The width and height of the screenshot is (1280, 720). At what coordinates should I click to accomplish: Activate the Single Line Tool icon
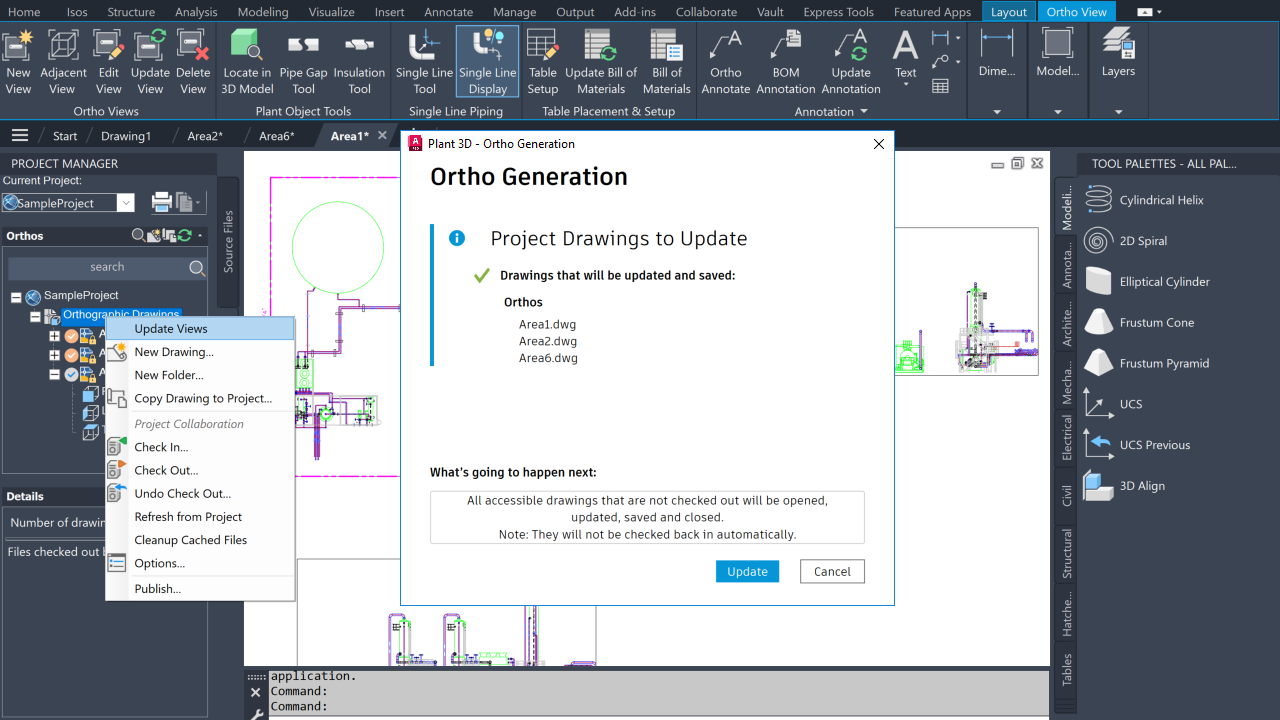coord(424,62)
